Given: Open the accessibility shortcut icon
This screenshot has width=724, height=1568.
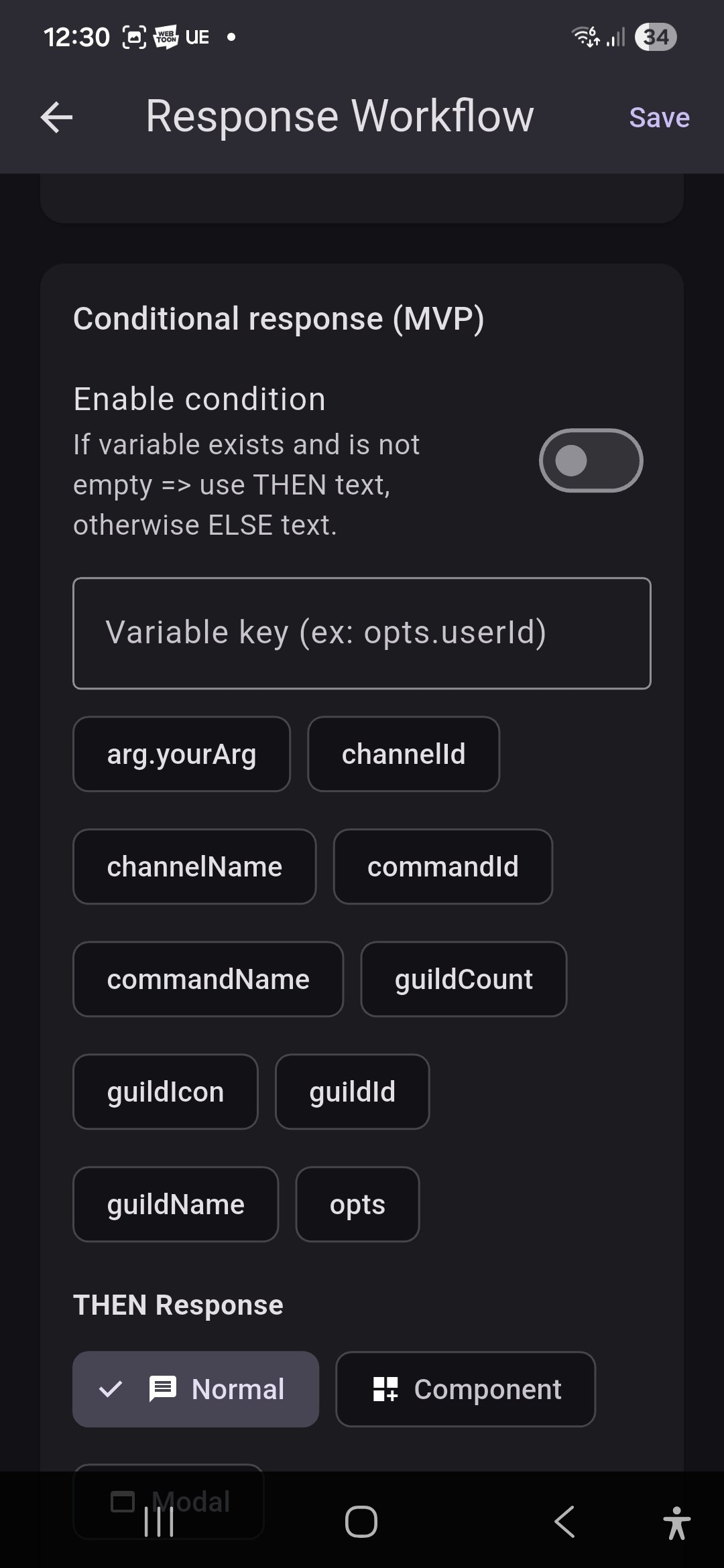Looking at the screenshot, I should pyautogui.click(x=677, y=1521).
